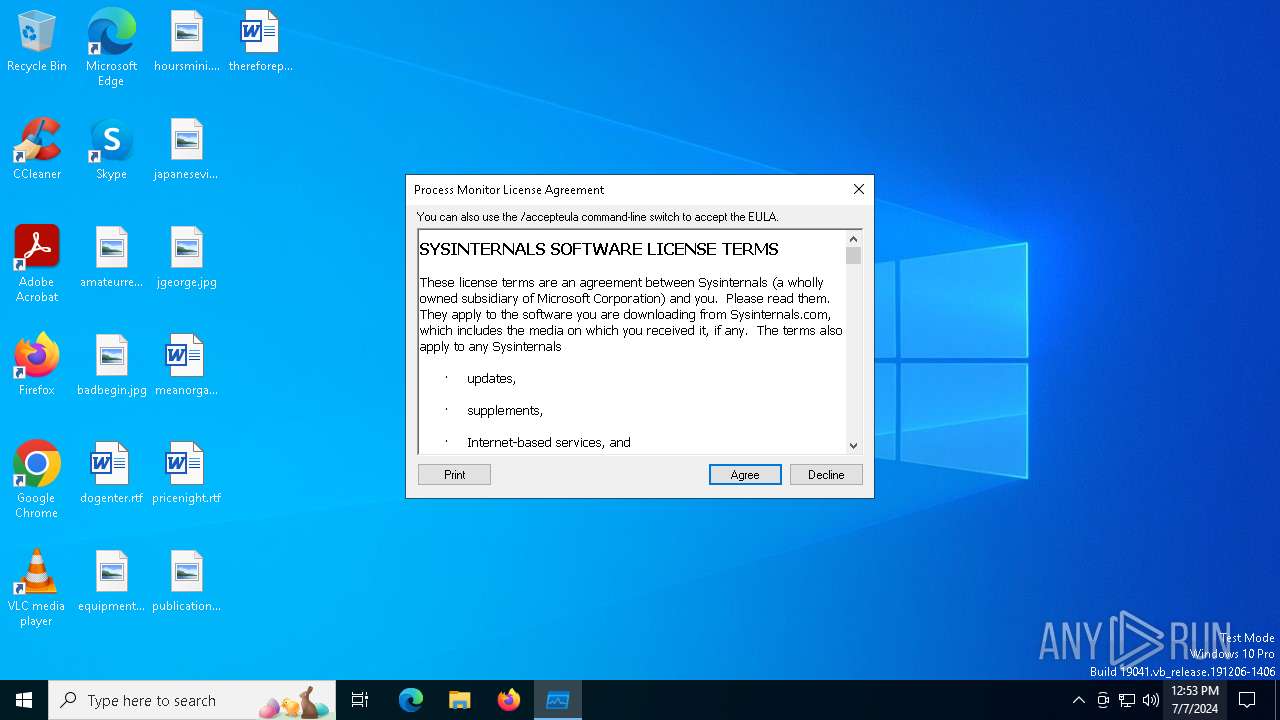Open the Skype desktop shortcut
The height and width of the screenshot is (720, 1280).
[x=111, y=150]
